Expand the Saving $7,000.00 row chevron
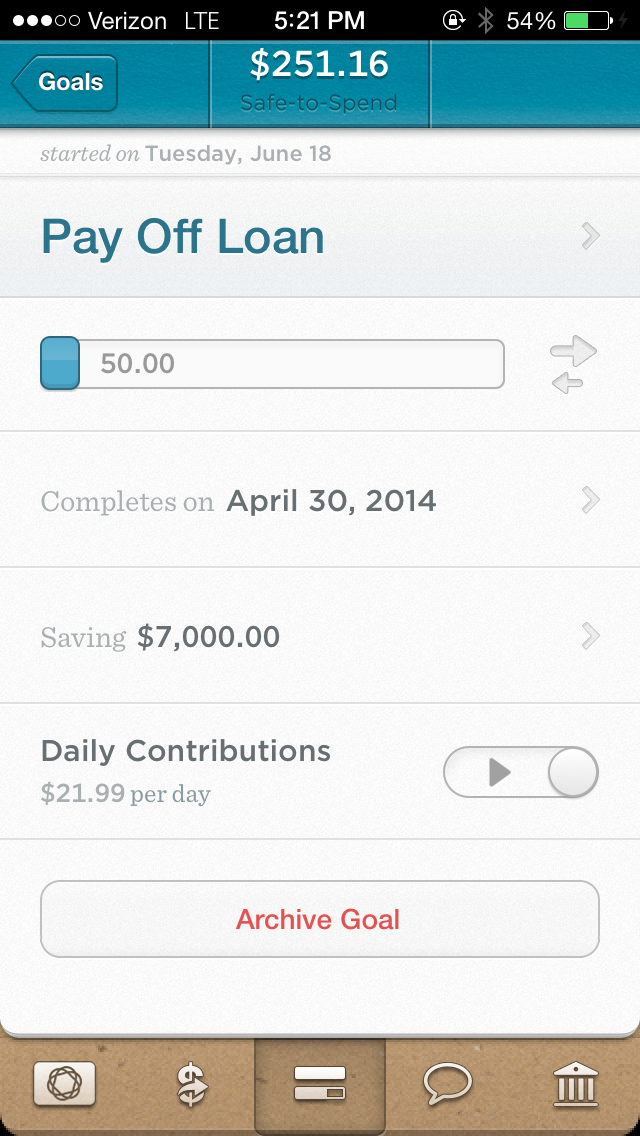The image size is (640, 1136). tap(590, 636)
